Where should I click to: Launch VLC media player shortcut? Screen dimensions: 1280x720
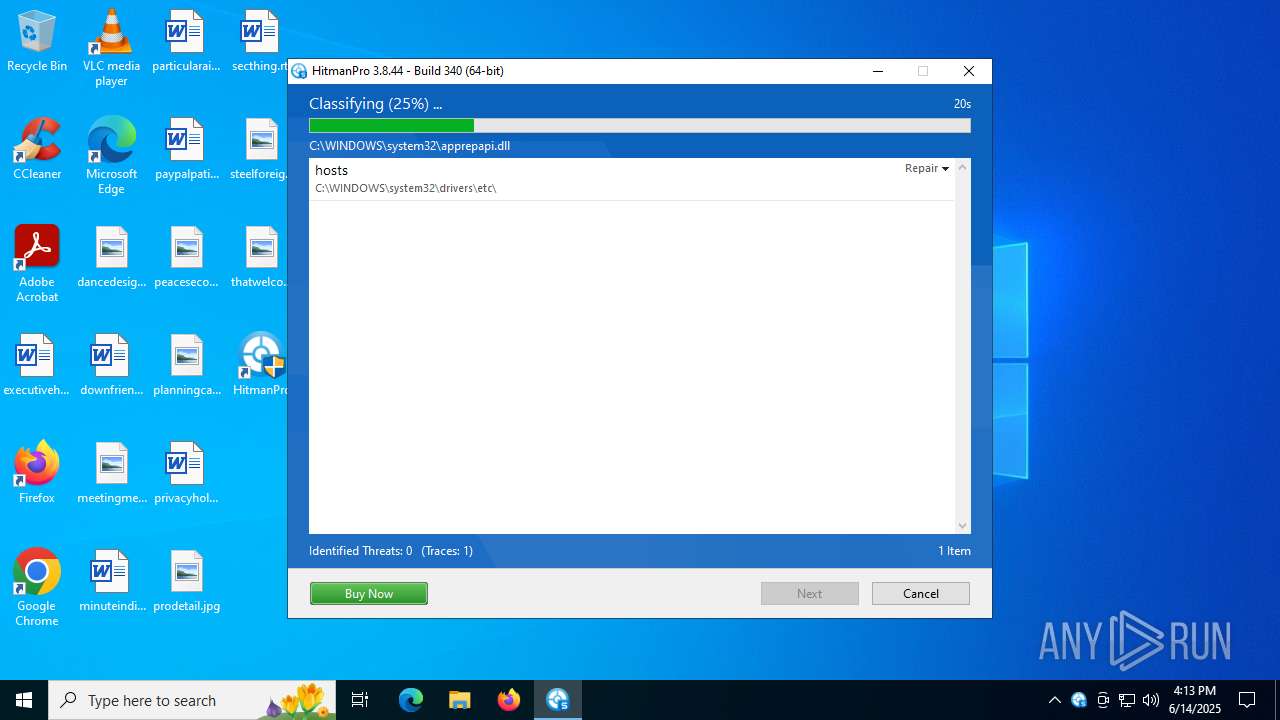[111, 48]
